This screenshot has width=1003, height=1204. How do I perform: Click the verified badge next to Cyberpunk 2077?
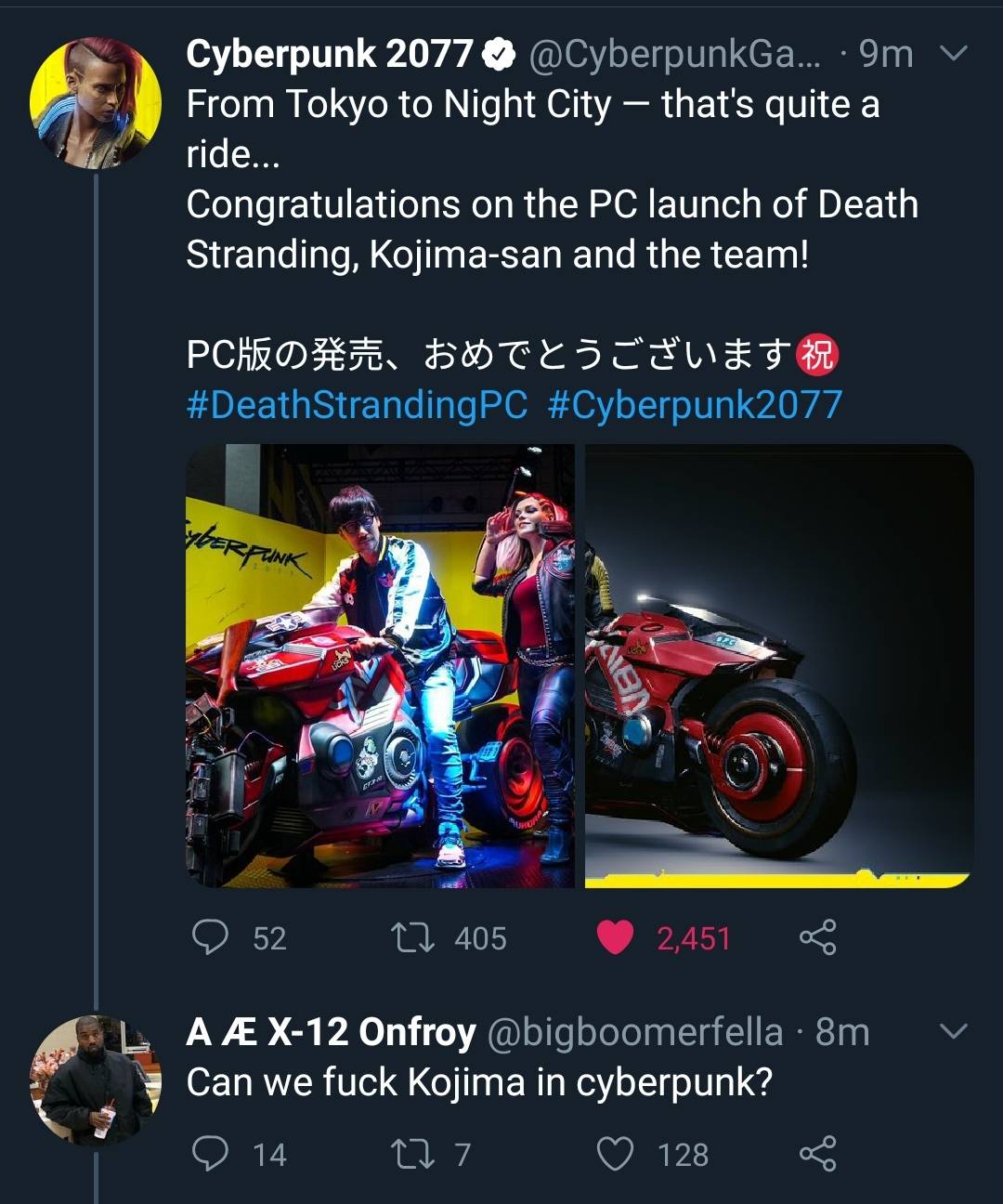(500, 55)
